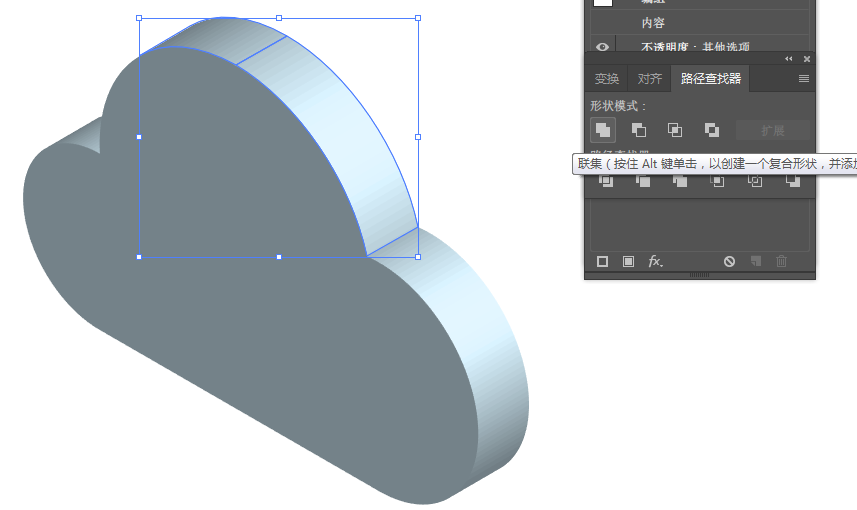The image size is (857, 510).
Task: Click the 扩展 button
Action: pos(773,131)
